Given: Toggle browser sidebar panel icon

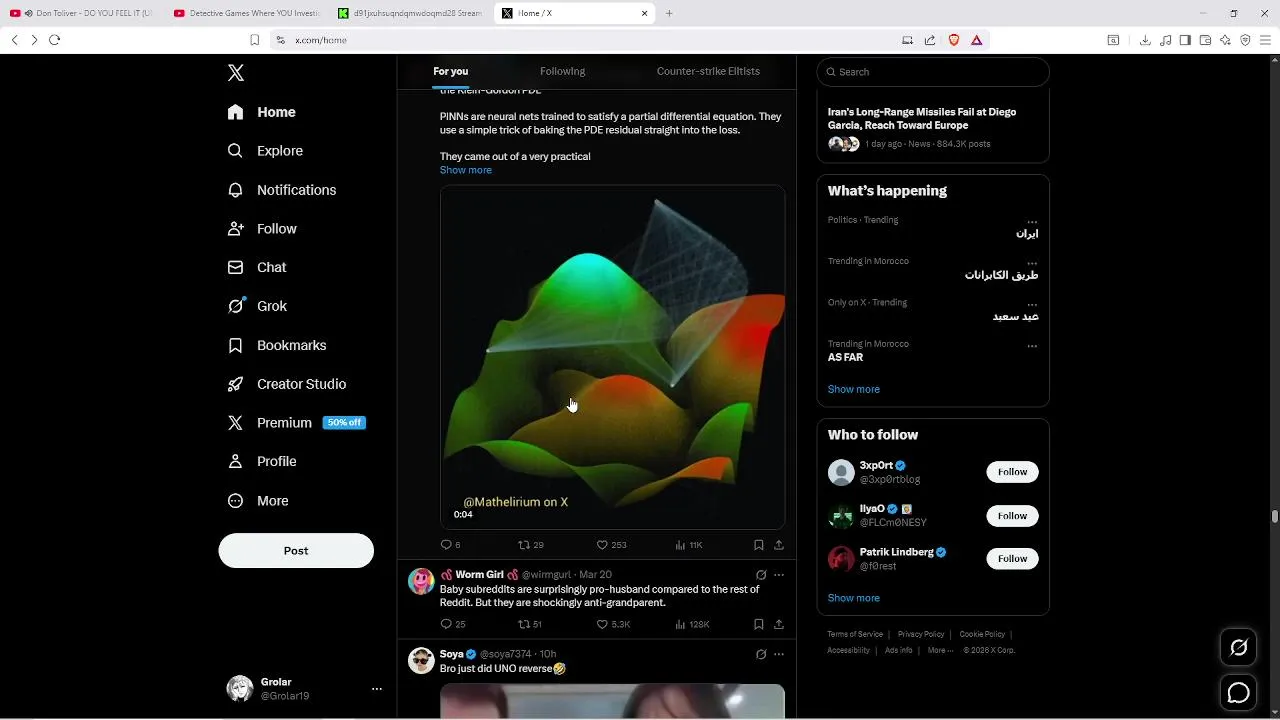Looking at the screenshot, I should coord(1185,40).
